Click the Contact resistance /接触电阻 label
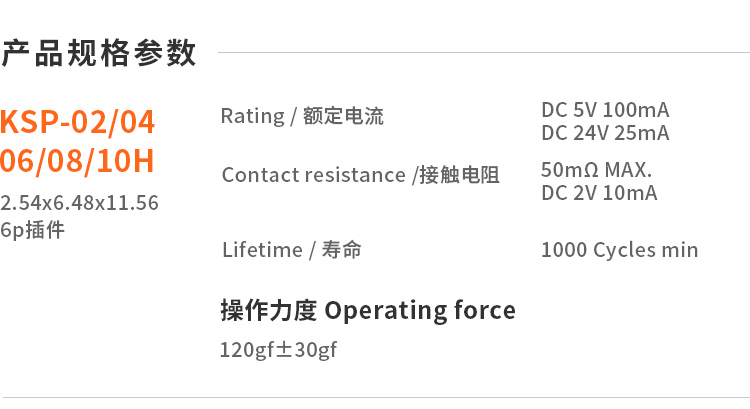Screen dimensions: 750x409 click(x=361, y=175)
